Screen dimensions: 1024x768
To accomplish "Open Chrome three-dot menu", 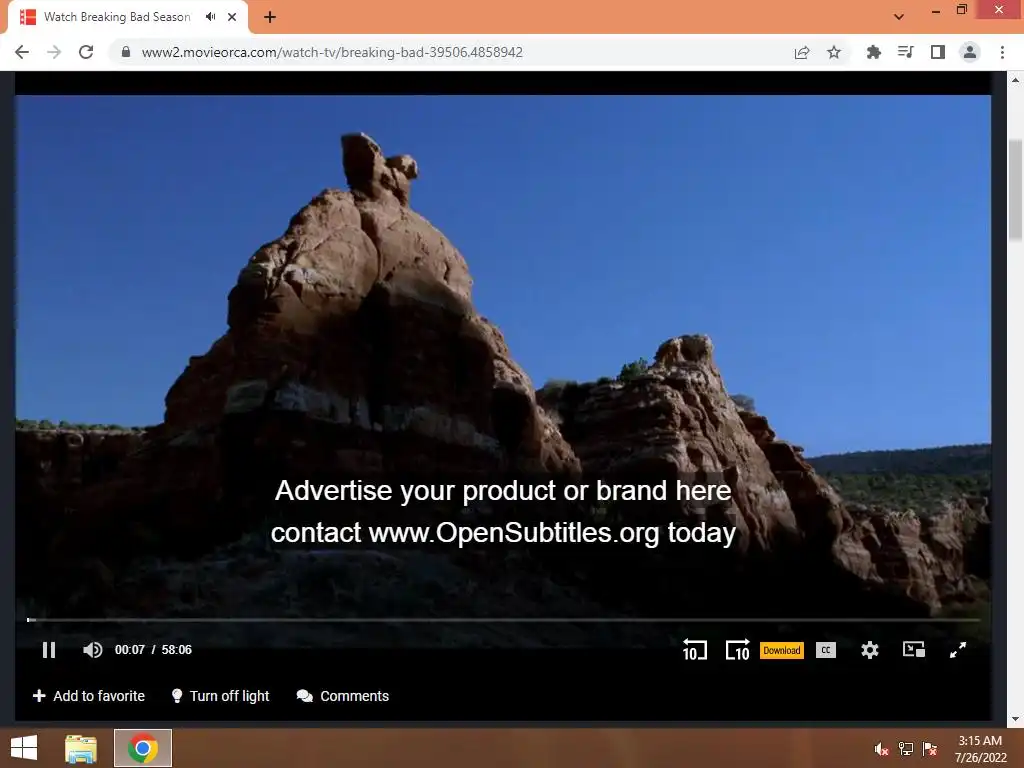I will (x=1002, y=52).
